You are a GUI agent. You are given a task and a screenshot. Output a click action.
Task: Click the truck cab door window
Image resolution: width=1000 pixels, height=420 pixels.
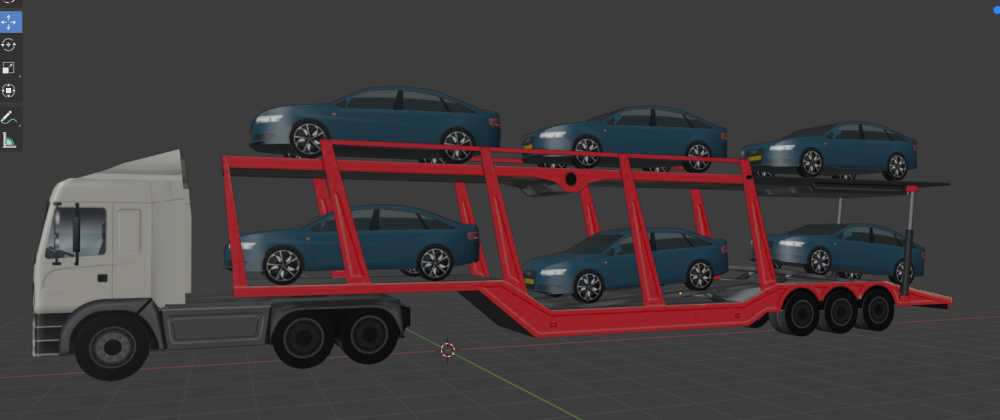[x=83, y=230]
